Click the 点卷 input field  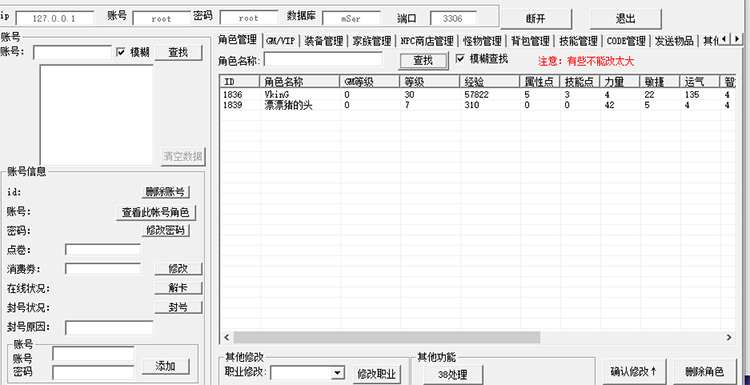tap(103, 250)
